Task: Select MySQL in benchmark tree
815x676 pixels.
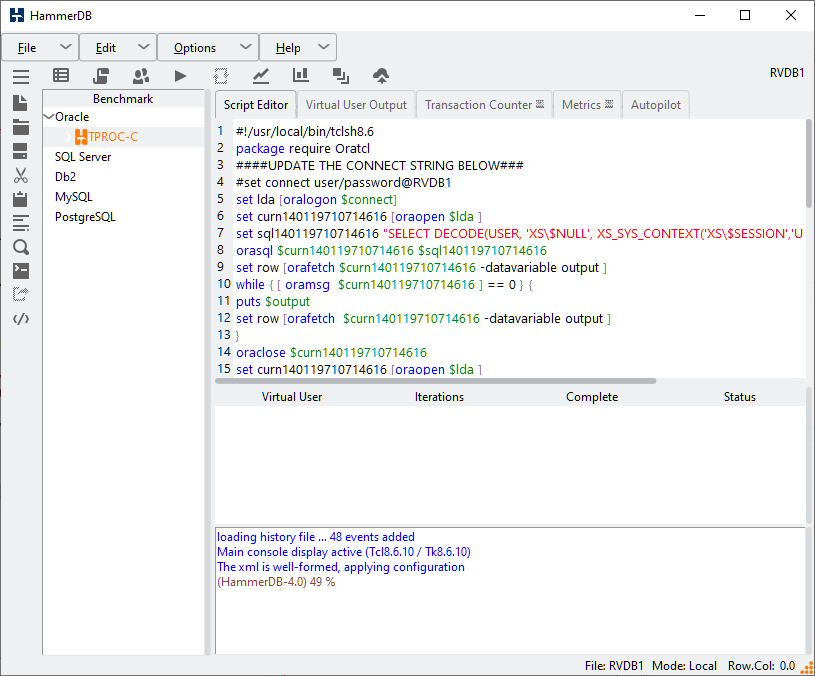Action: (x=74, y=197)
